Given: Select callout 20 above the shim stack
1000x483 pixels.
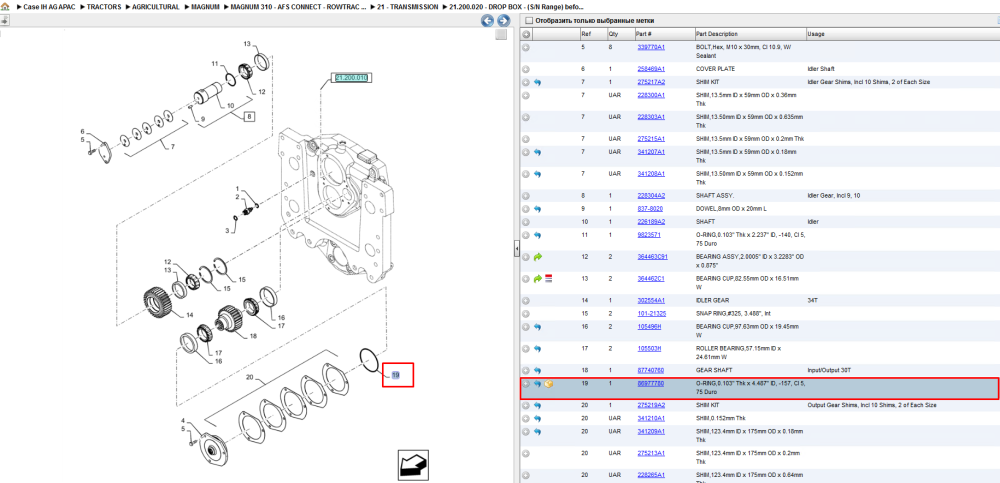Looking at the screenshot, I should pyautogui.click(x=249, y=378).
